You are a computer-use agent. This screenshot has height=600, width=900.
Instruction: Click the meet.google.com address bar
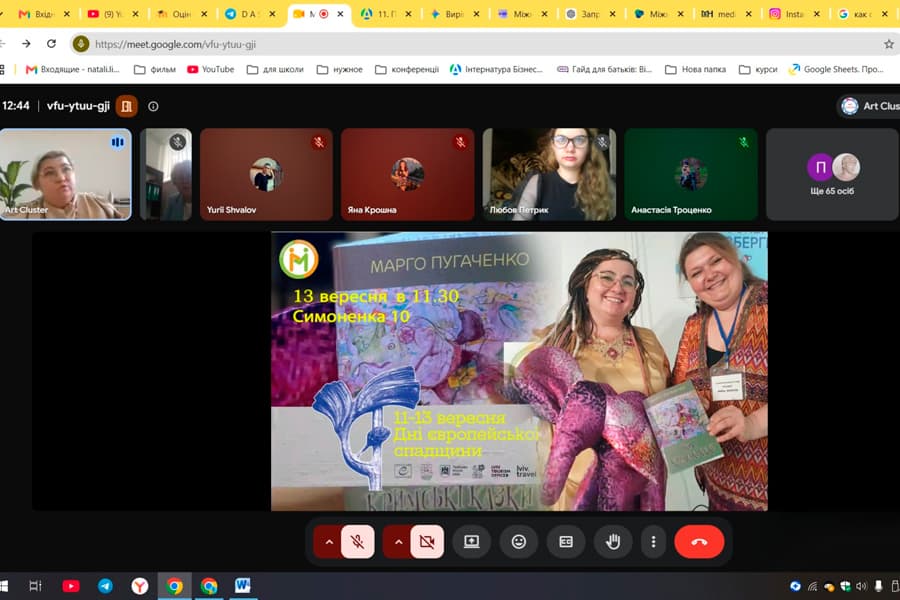coord(482,44)
